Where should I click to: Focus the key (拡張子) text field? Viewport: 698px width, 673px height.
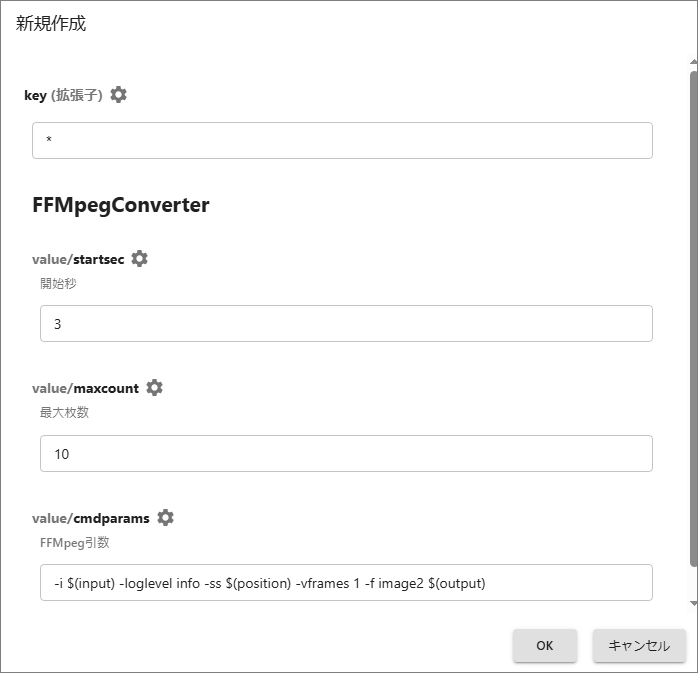pos(342,141)
